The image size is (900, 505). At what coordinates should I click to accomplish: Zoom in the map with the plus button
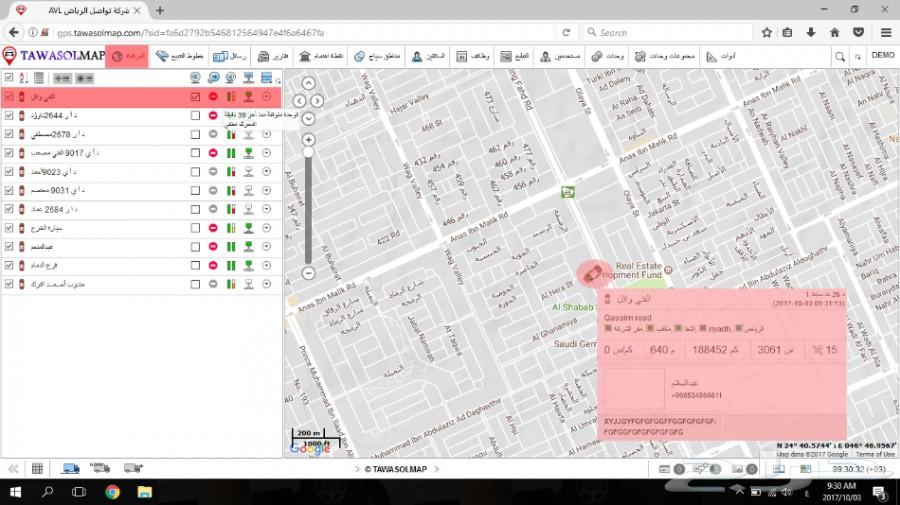click(308, 139)
